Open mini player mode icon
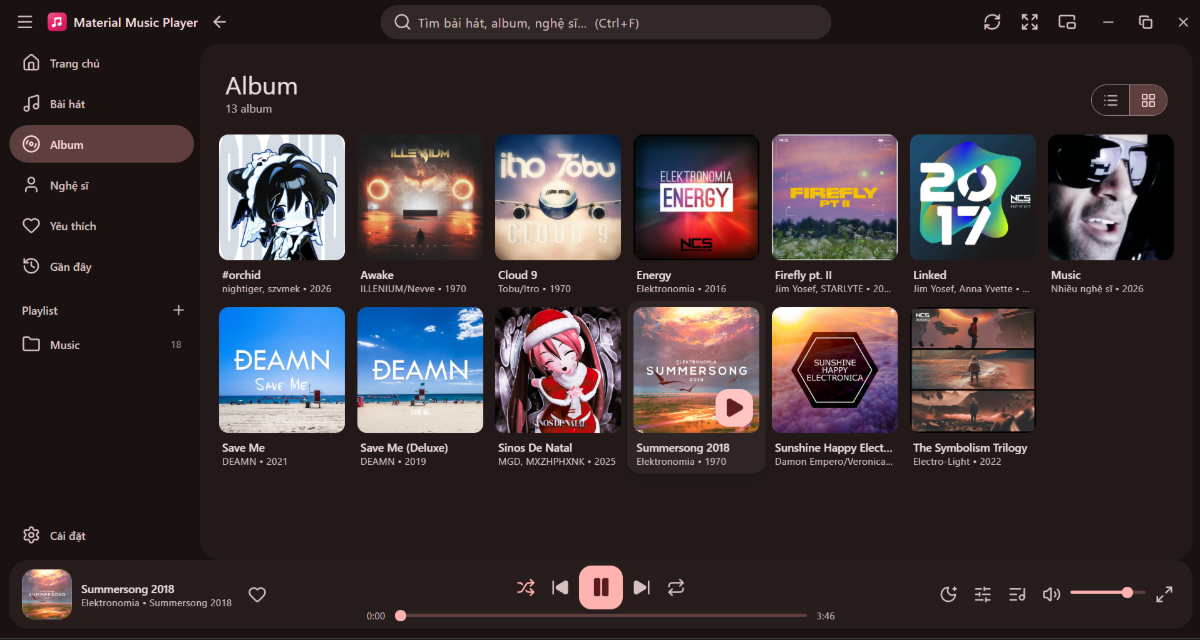This screenshot has height=640, width=1200. pos(1067,22)
